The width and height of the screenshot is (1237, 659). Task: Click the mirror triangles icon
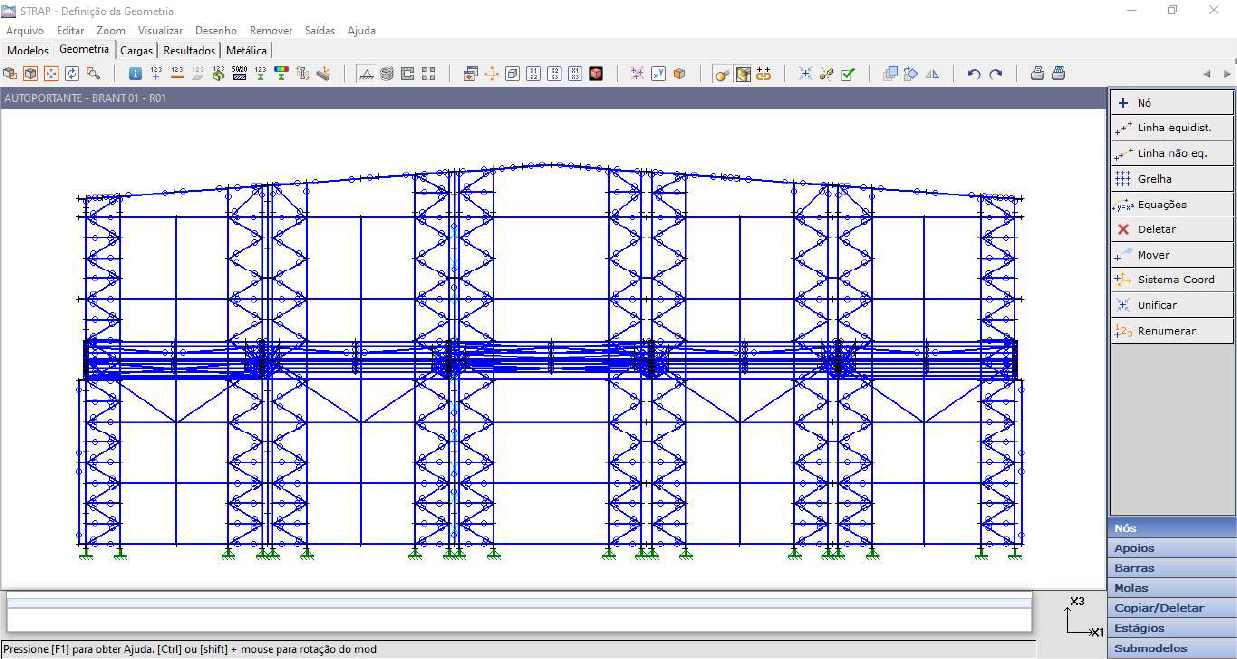932,73
